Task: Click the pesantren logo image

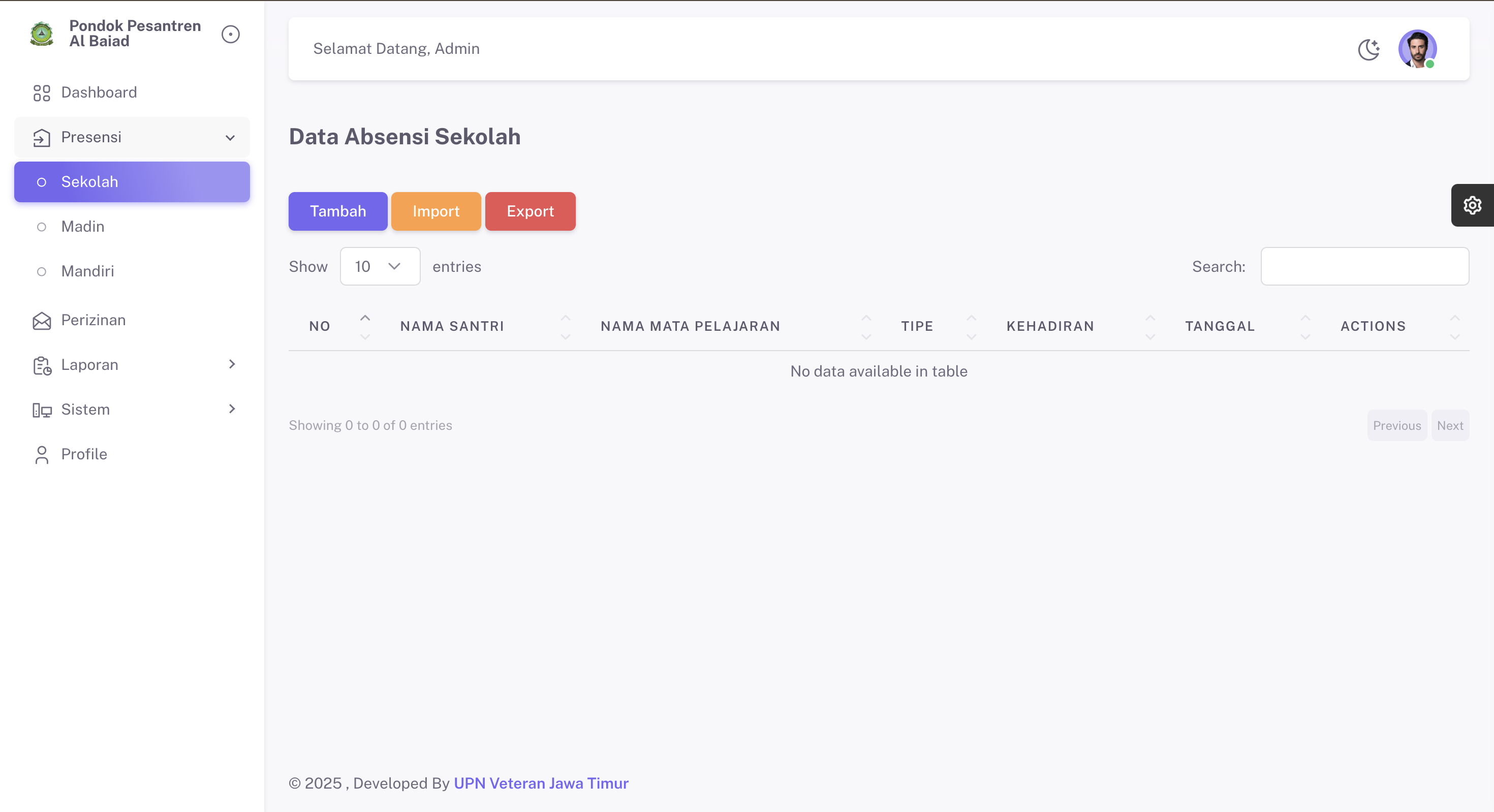Action: pos(42,34)
